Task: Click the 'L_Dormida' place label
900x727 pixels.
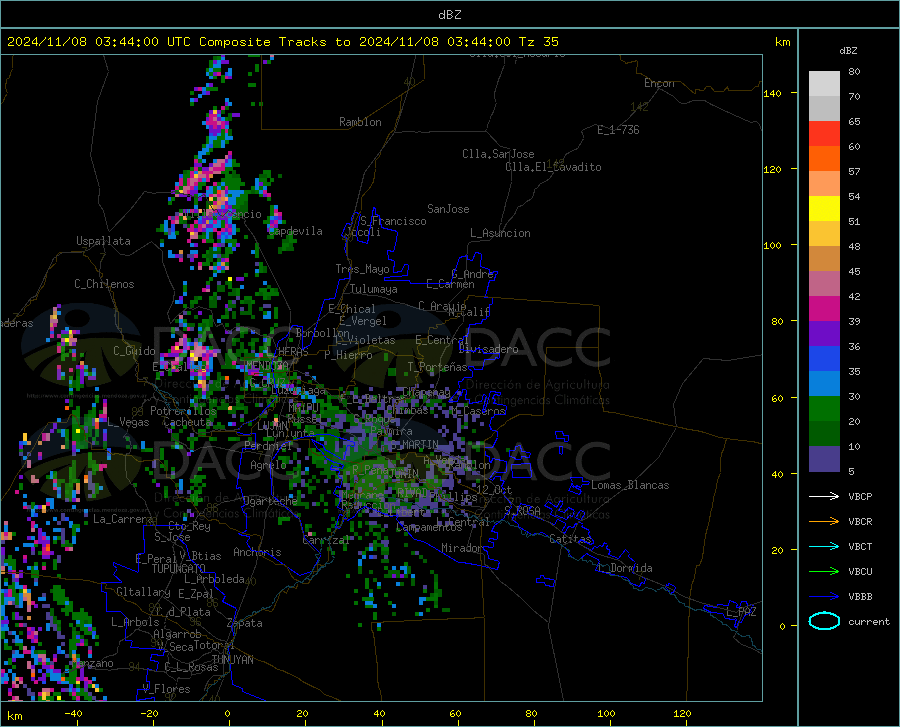Action: coord(624,568)
